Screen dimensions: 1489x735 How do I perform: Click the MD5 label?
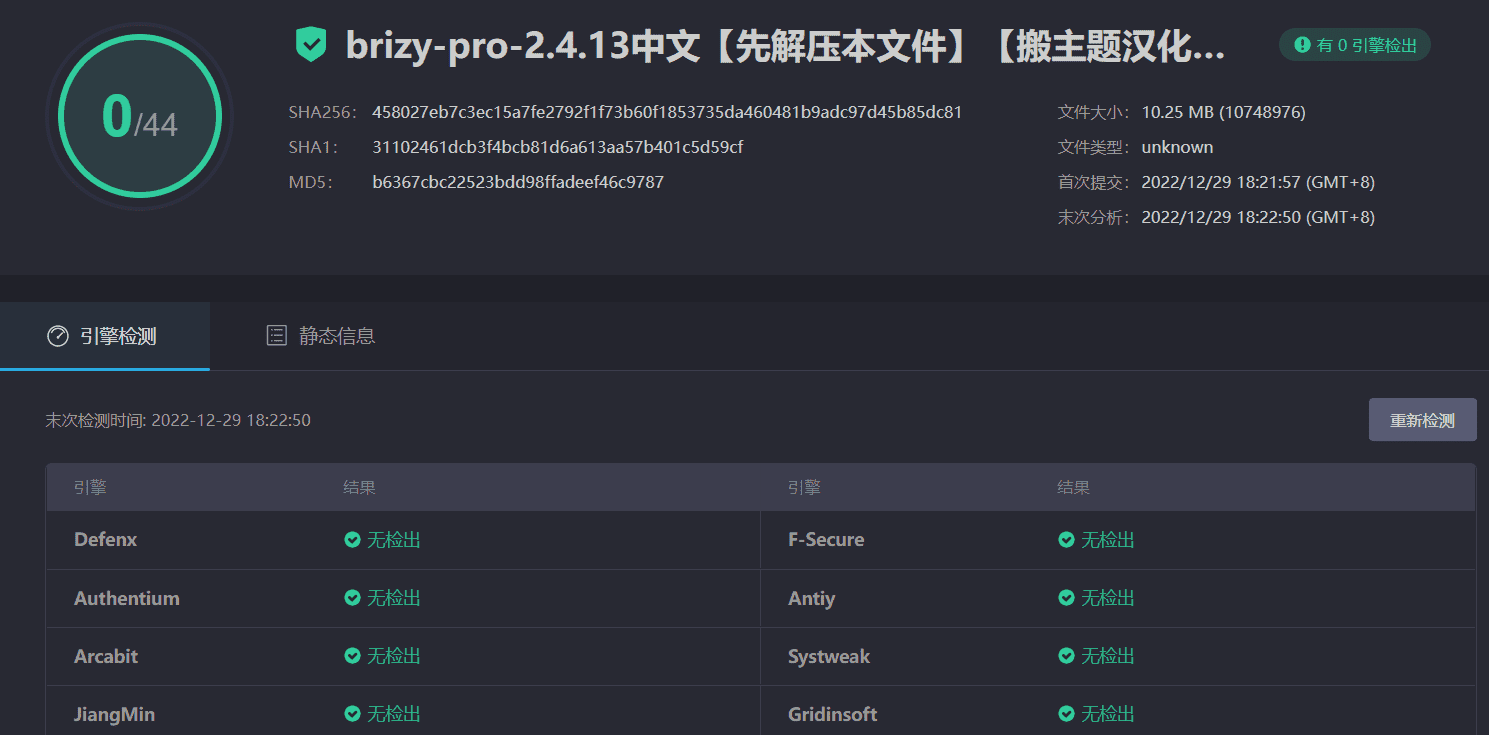point(310,182)
